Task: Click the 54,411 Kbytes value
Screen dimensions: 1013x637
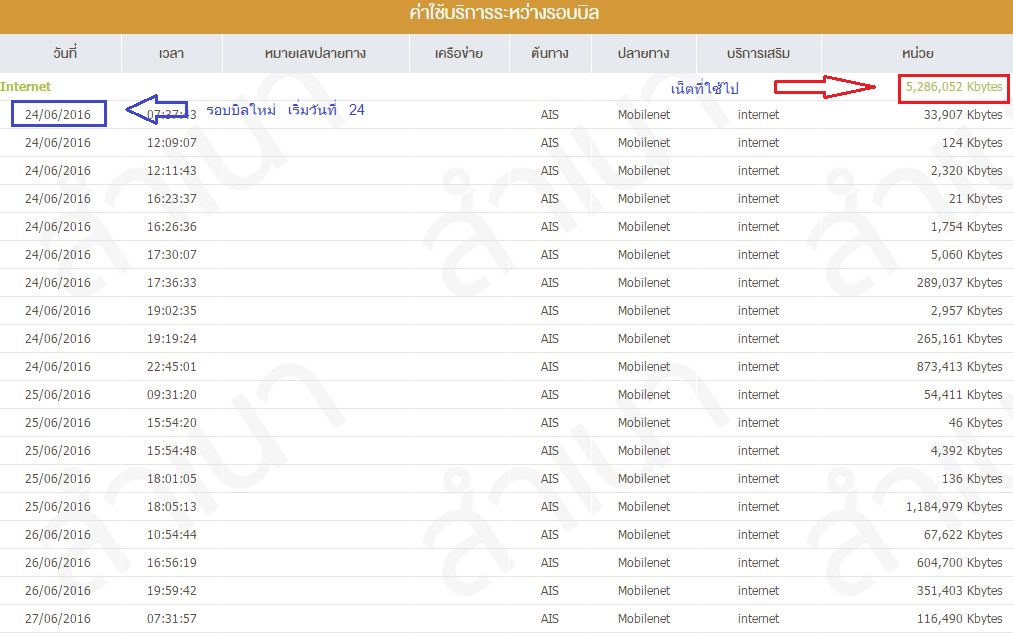Action: 963,394
